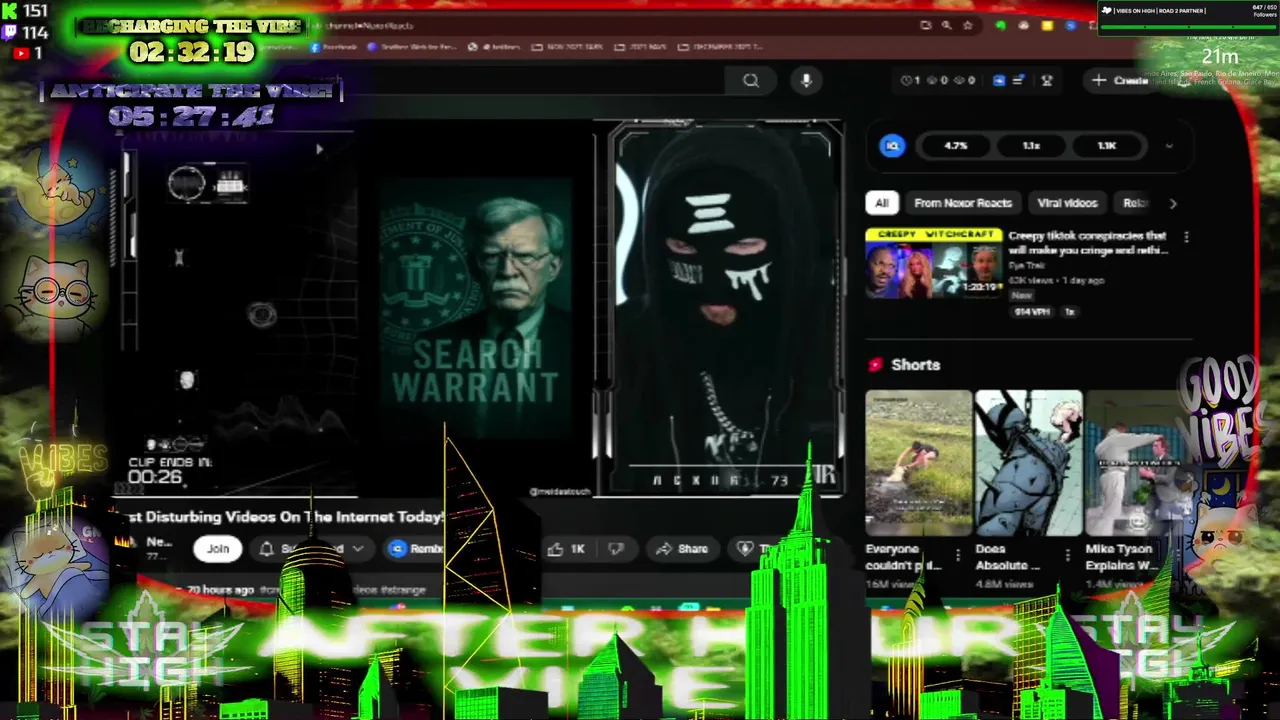Viewport: 1280px width, 720px height.
Task: Click the zoom magnifier icon in address bar
Action: coord(946,25)
